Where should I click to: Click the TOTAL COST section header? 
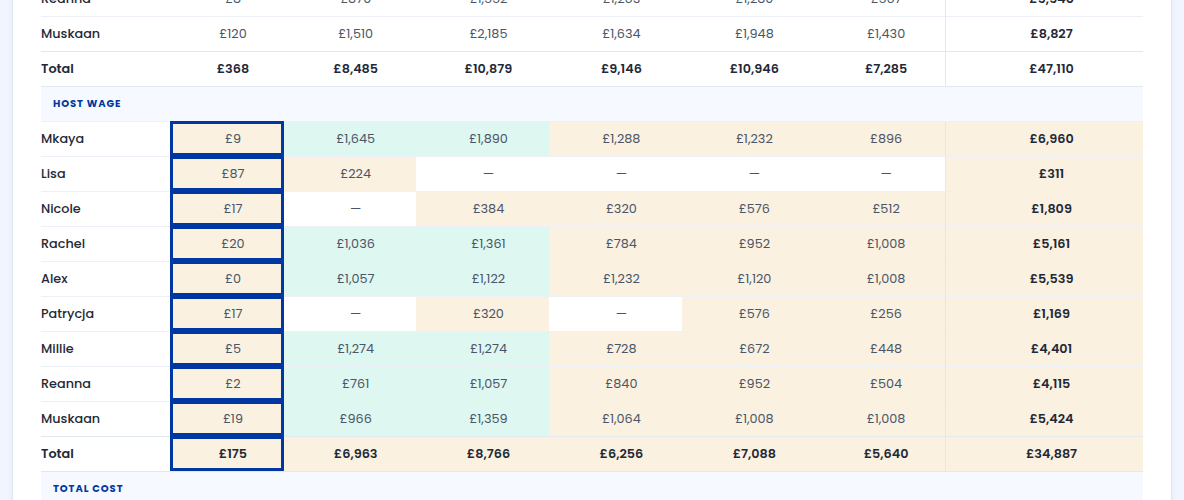click(x=88, y=489)
